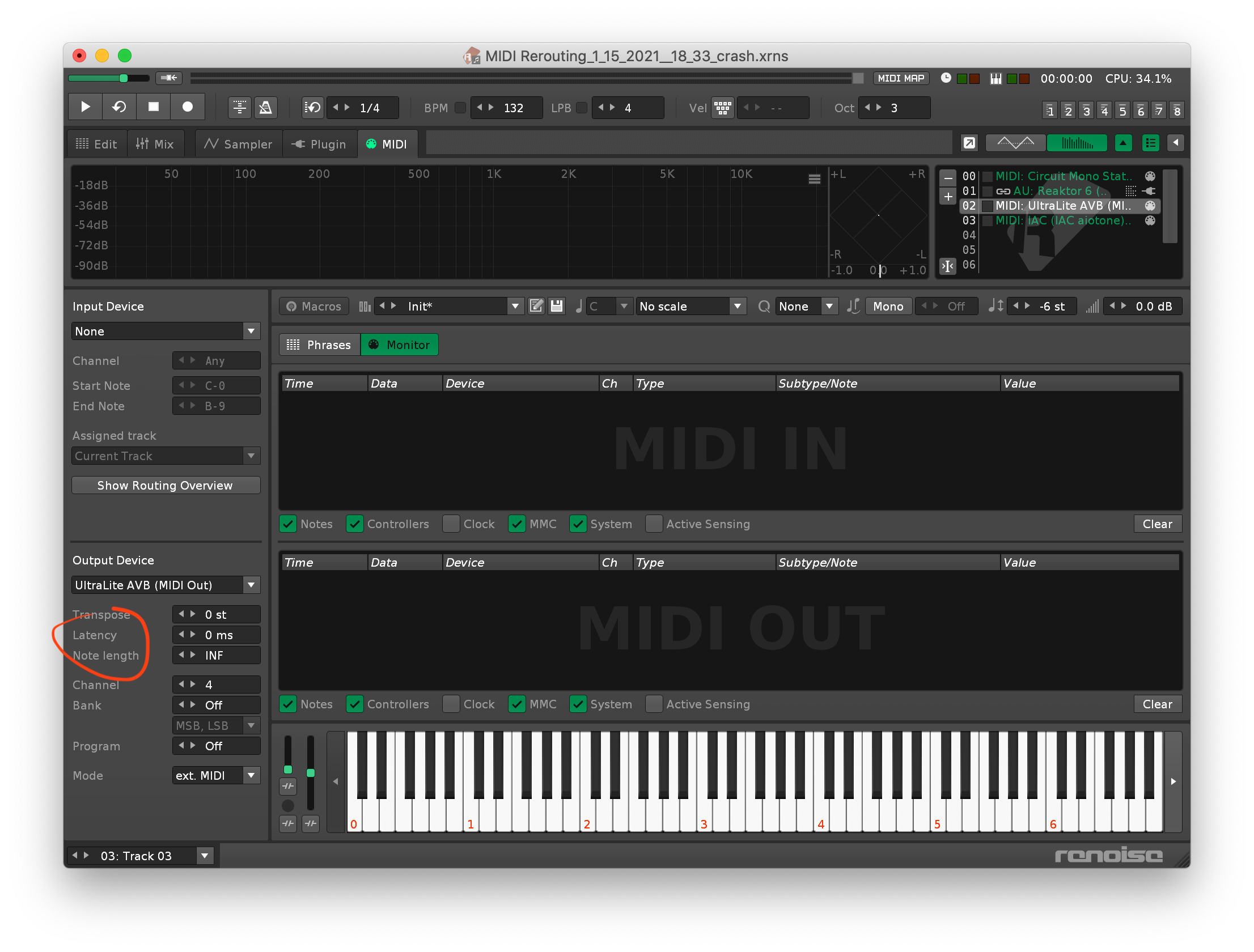Uncheck Notes filter under MIDI OUT
Viewport: 1254px width, 952px height.
coord(289,704)
